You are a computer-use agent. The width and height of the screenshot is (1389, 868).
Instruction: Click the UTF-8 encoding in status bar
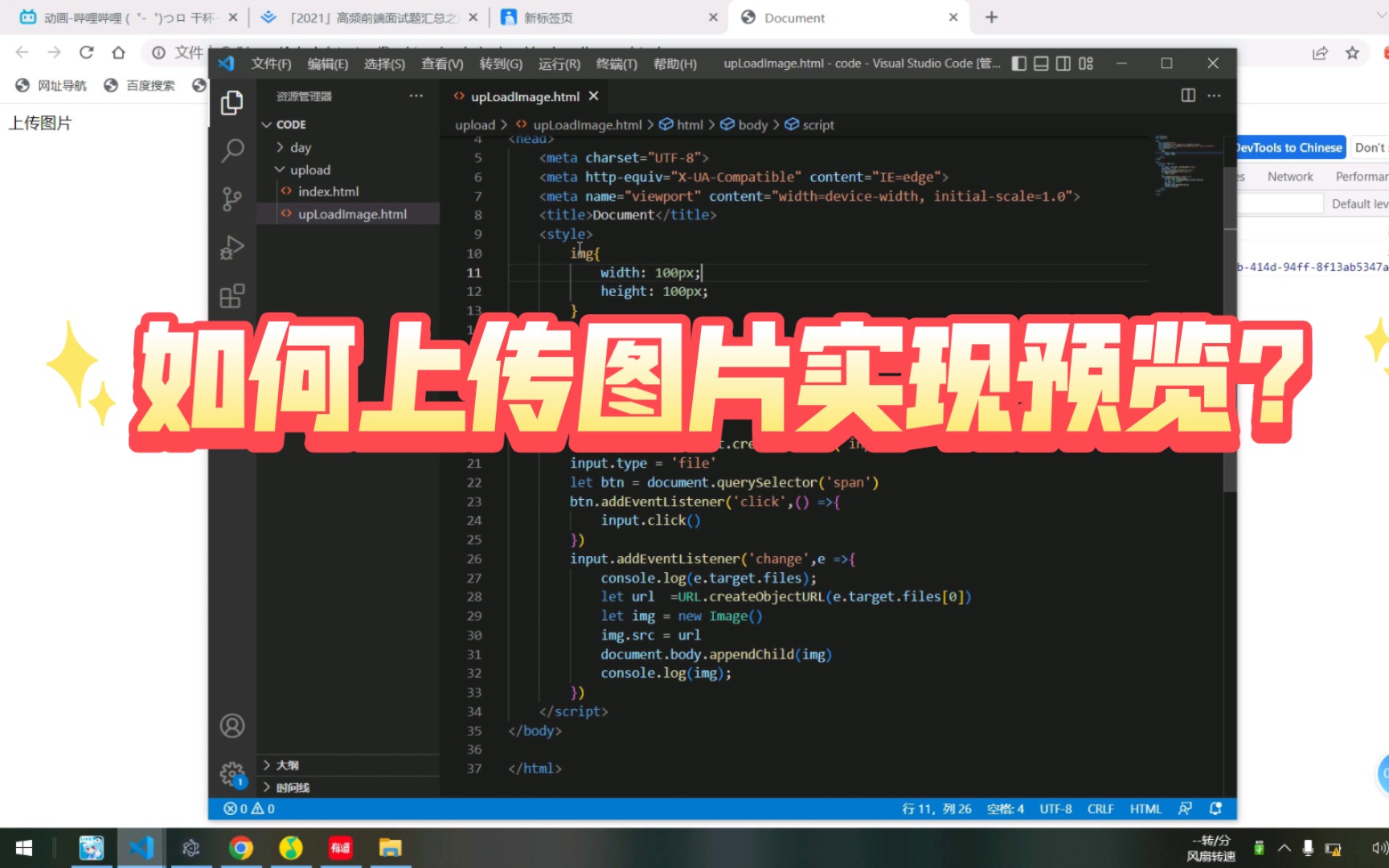1055,809
